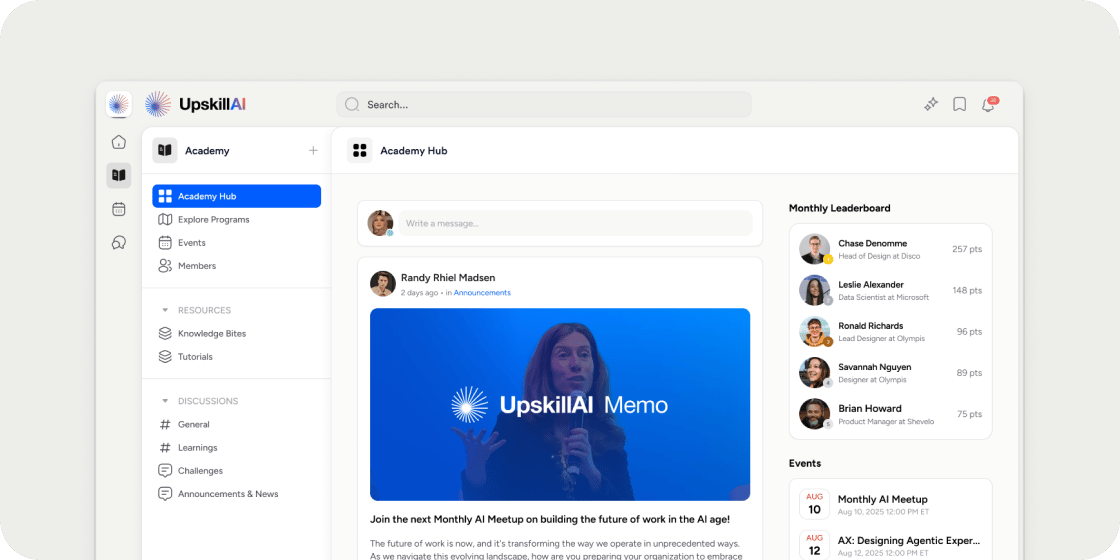Open the Challenges discussion
1120x560 pixels.
tap(236, 471)
